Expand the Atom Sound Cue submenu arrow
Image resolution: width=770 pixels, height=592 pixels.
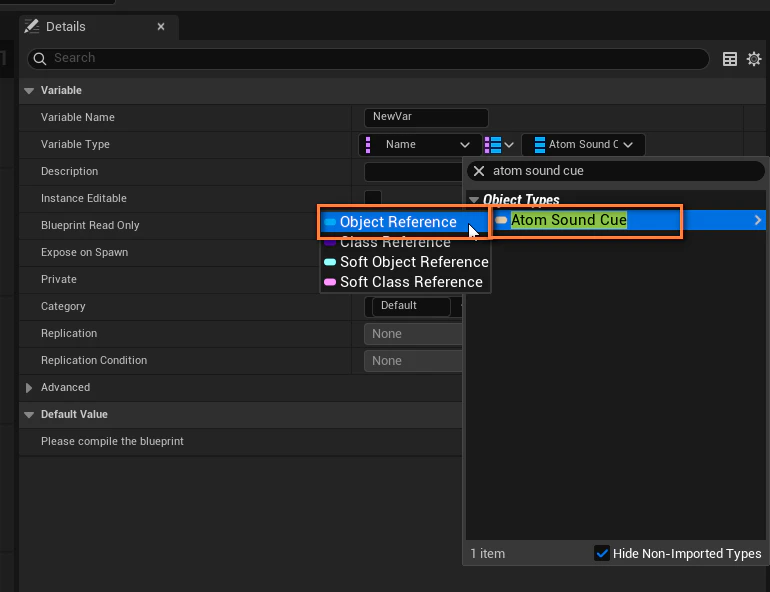[x=758, y=220]
